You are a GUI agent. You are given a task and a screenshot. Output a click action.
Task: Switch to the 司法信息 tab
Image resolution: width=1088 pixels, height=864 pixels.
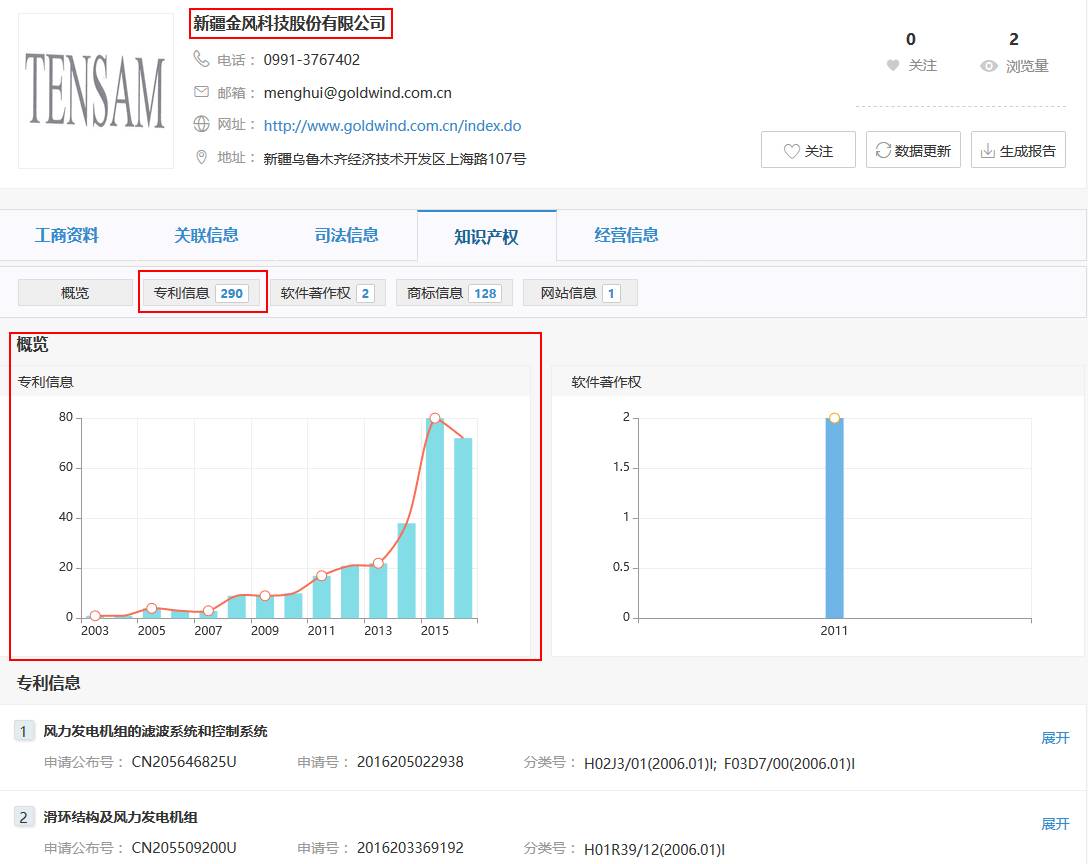pyautogui.click(x=346, y=235)
